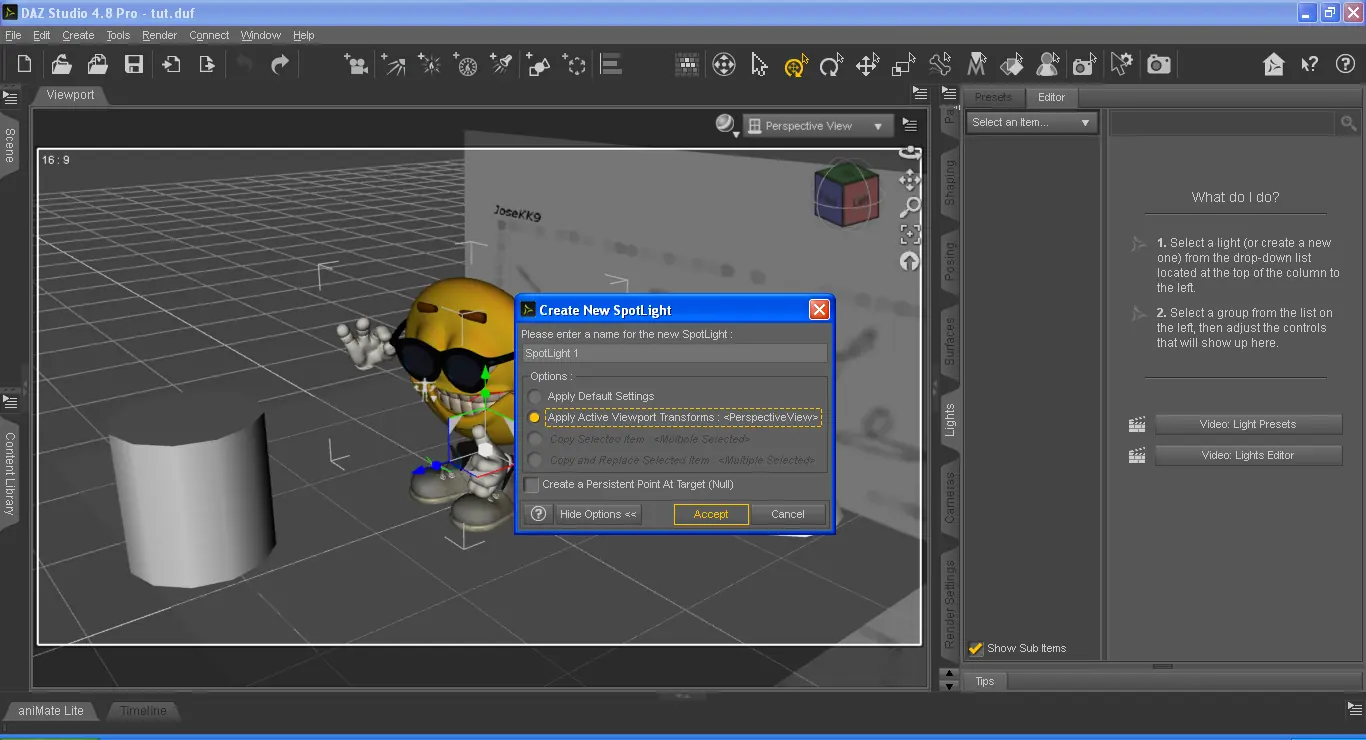Select the Apply Default Settings radio option
This screenshot has height=740, width=1366.
535,397
